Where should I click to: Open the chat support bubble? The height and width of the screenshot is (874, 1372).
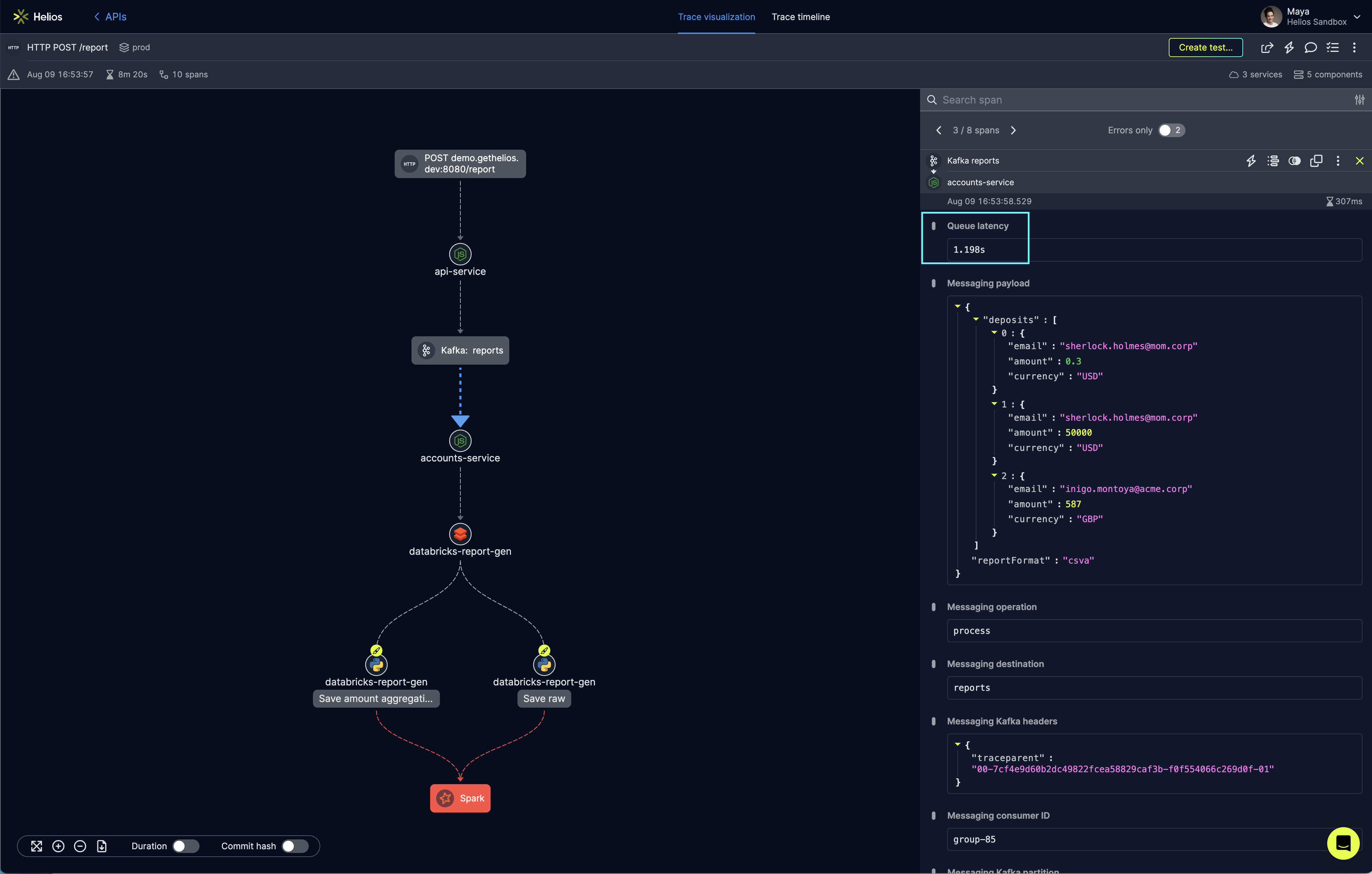click(1343, 843)
